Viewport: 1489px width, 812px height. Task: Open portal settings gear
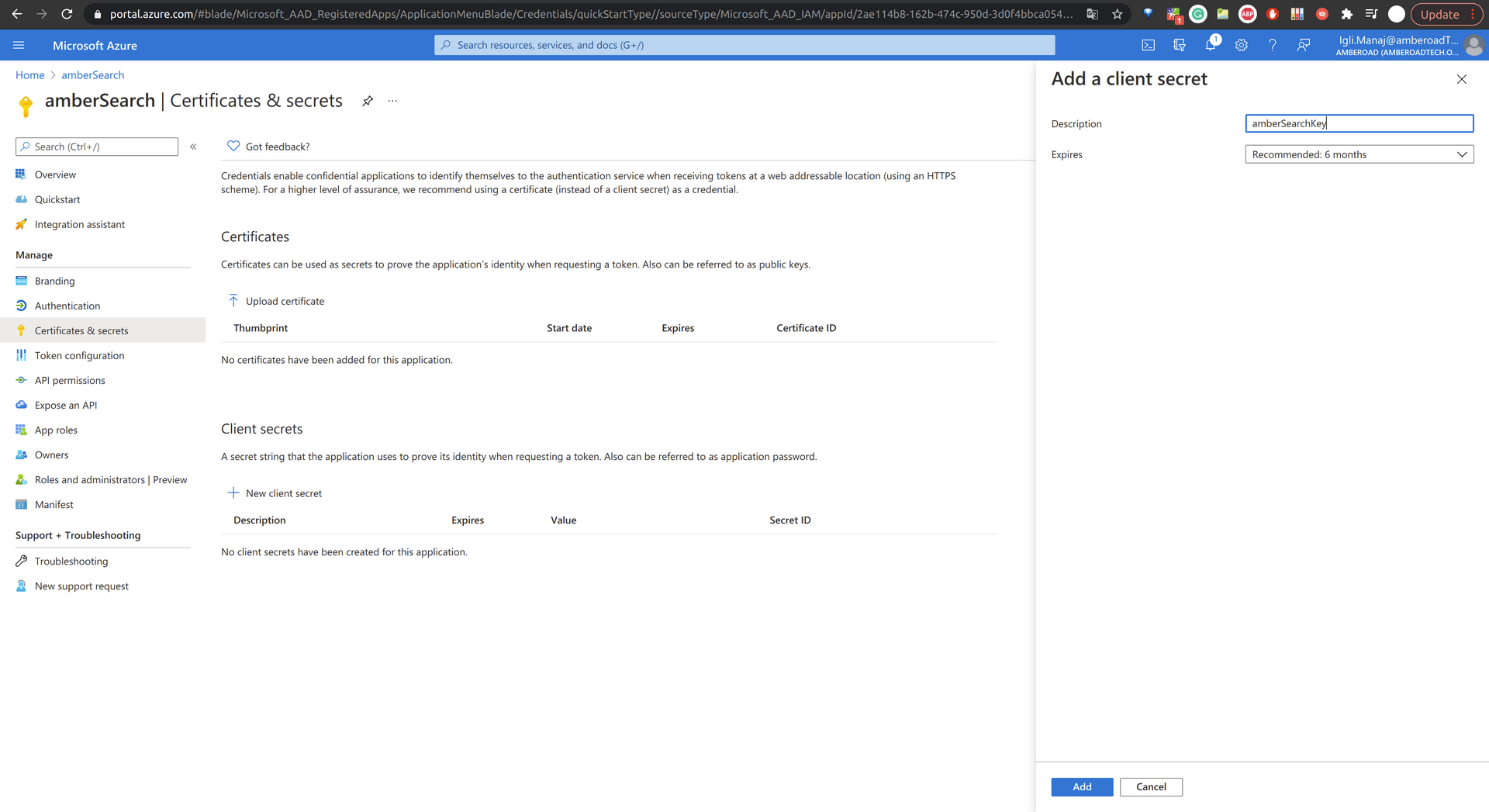click(x=1242, y=45)
